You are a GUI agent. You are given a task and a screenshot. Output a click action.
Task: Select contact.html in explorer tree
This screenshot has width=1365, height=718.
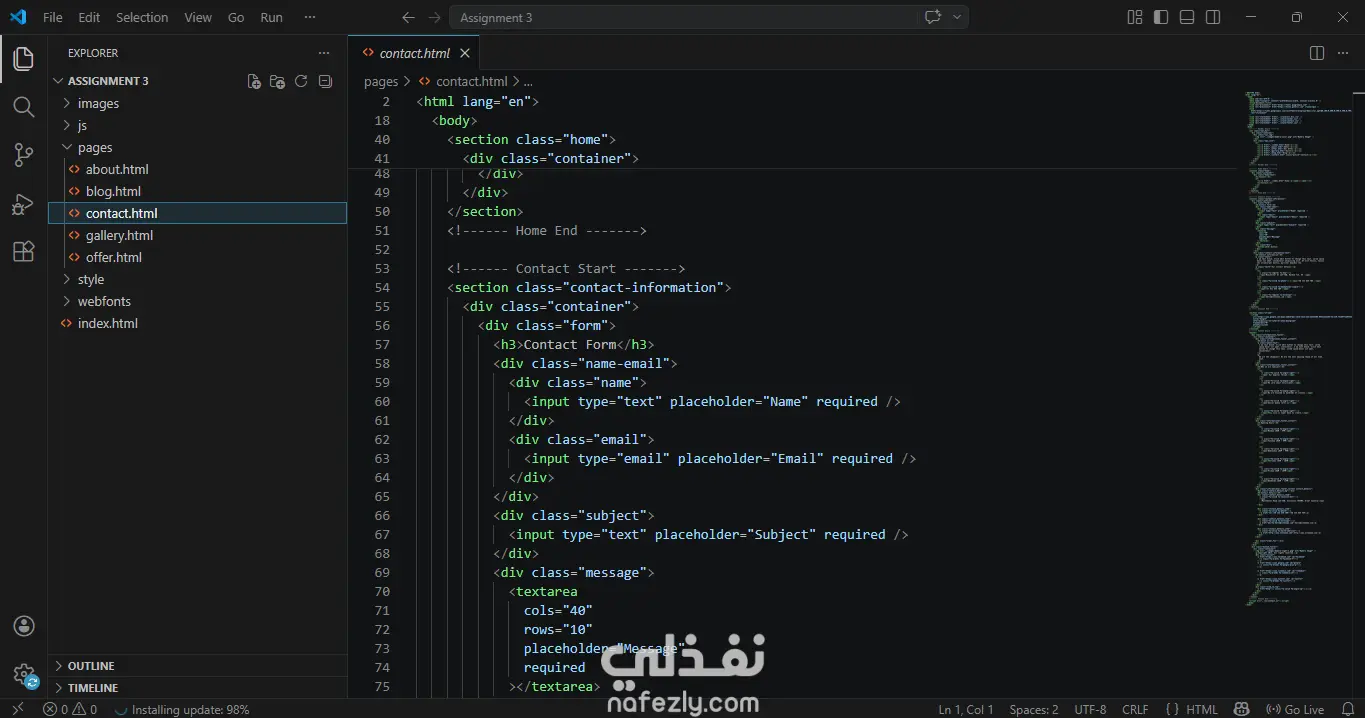198,213
